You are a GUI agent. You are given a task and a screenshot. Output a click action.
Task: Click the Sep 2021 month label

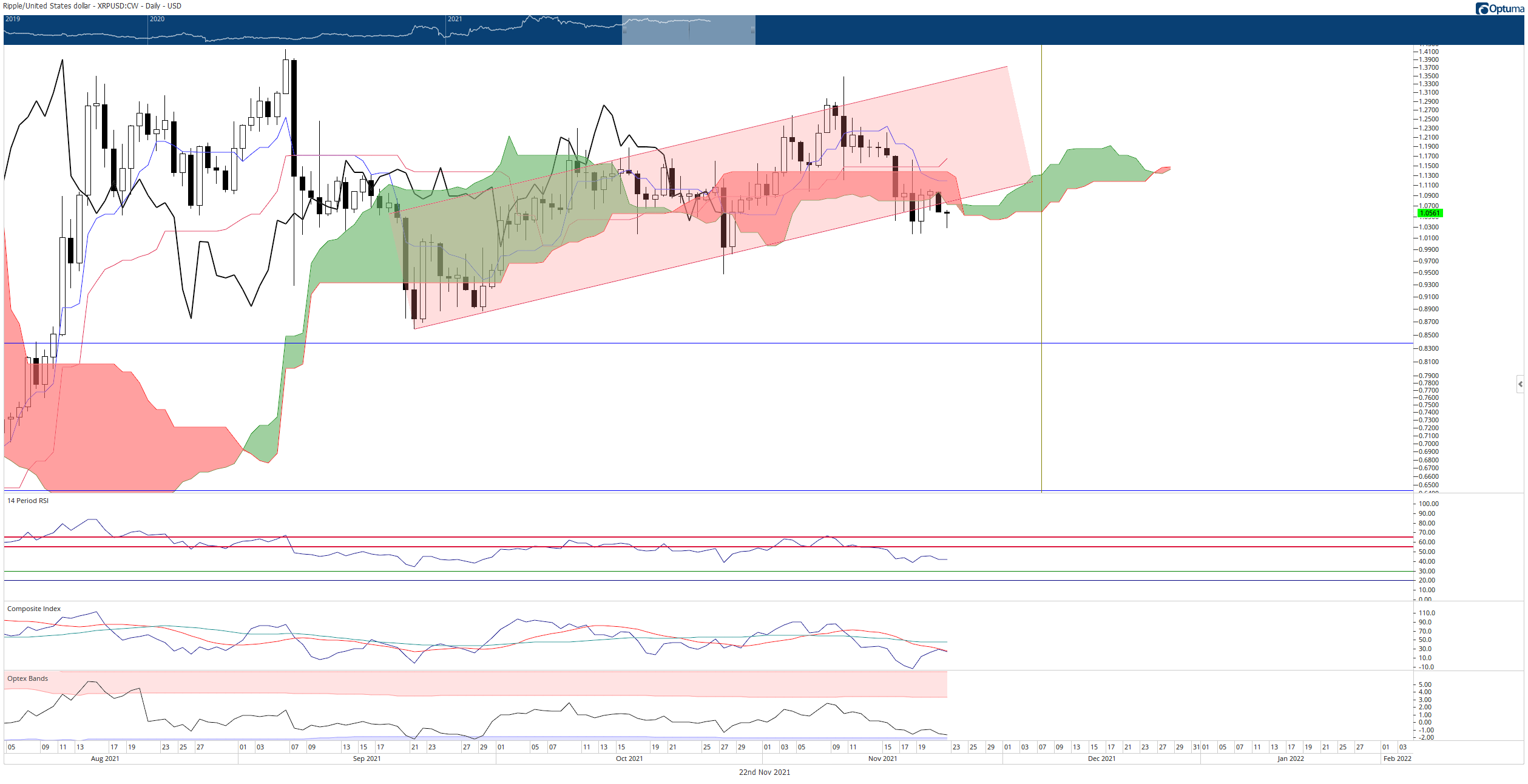tap(367, 759)
